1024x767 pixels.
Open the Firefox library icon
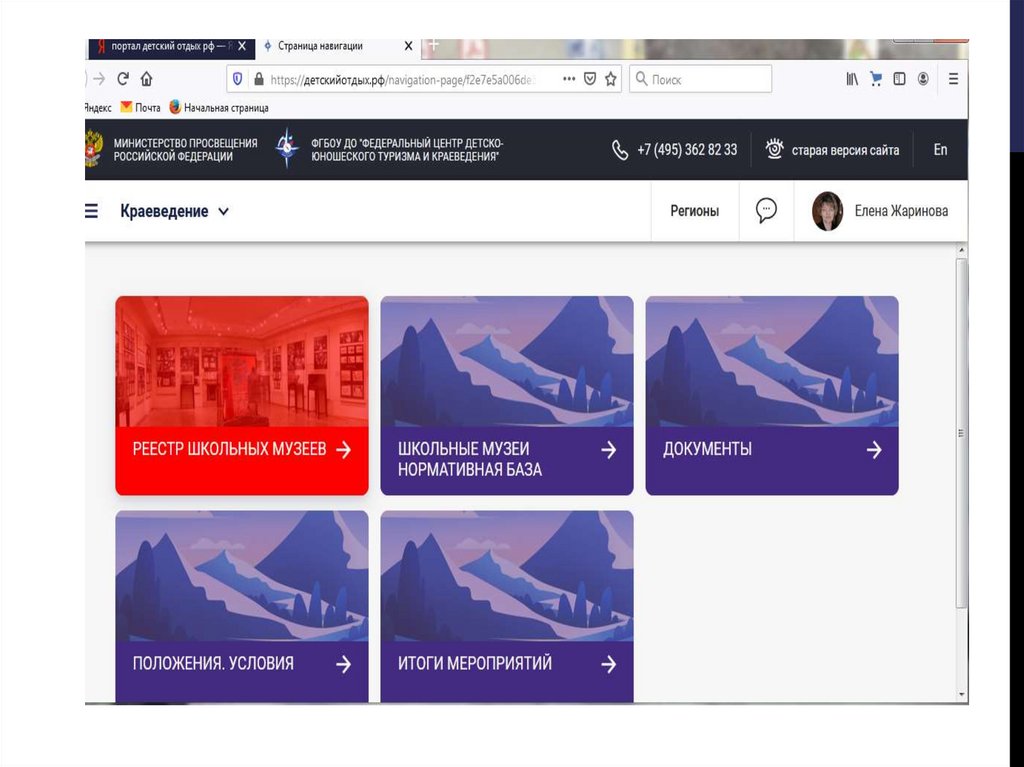(x=852, y=79)
